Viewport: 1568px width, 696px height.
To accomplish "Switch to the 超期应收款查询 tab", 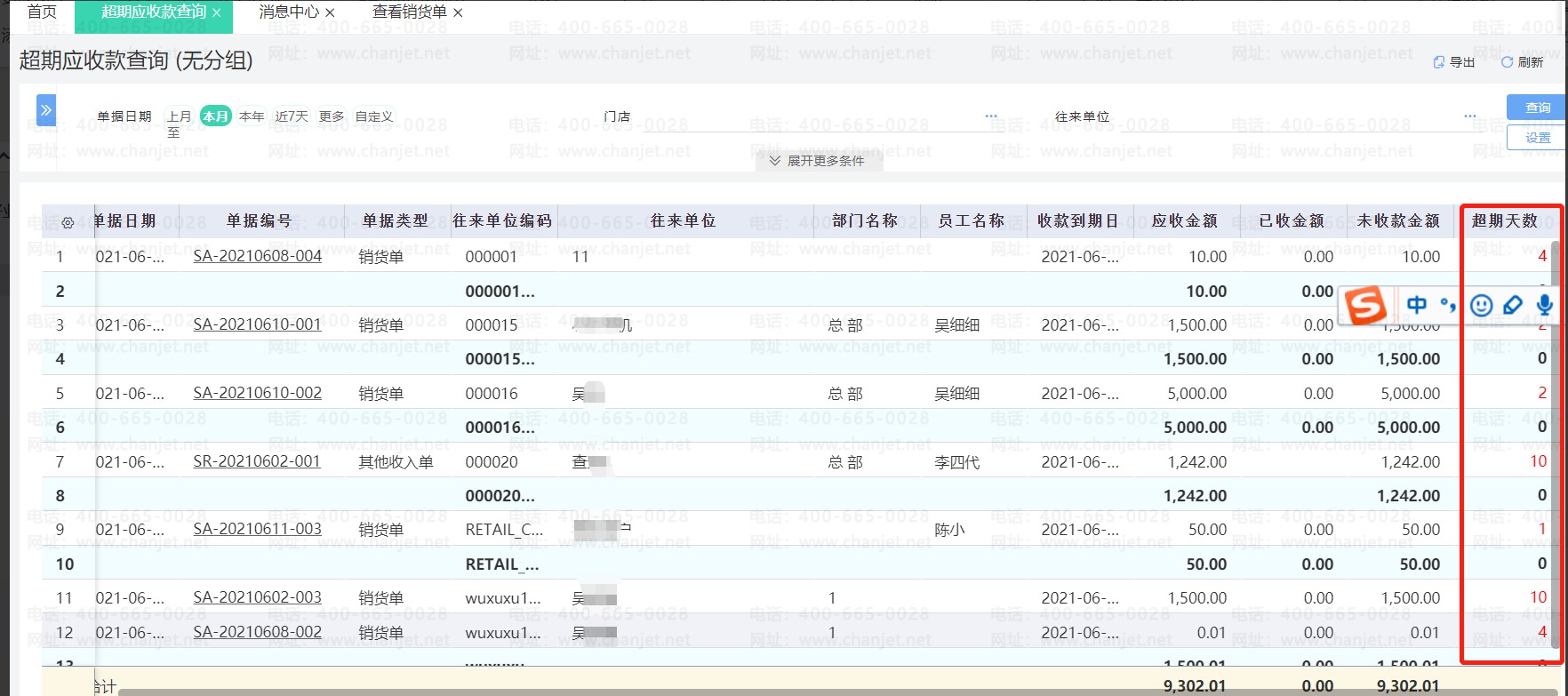I will pyautogui.click(x=154, y=12).
